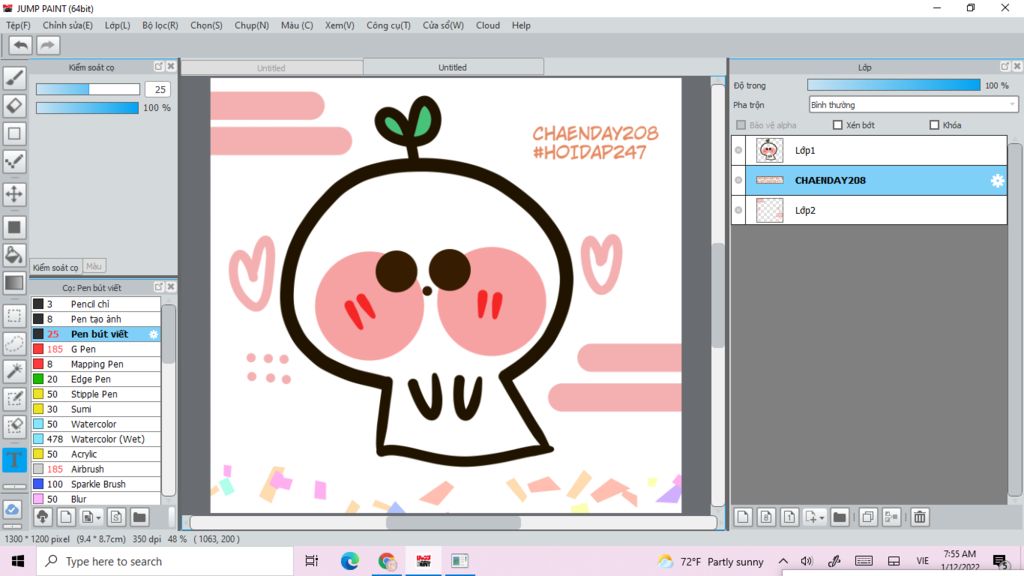Select the rectangular Select tool
Image resolution: width=1024 pixels, height=576 pixels.
click(14, 316)
